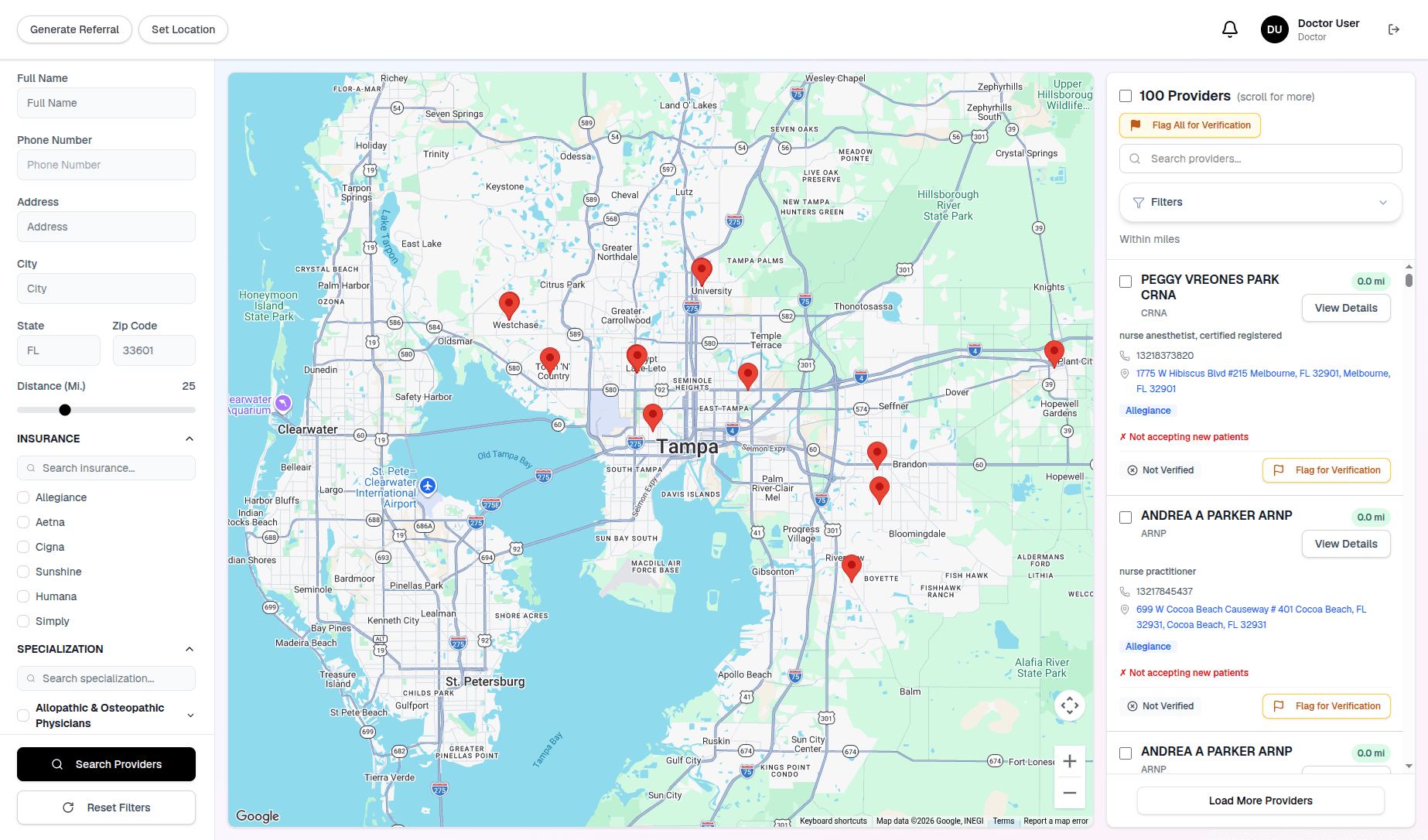Image resolution: width=1428 pixels, height=840 pixels.
Task: Click the Search insurance field
Action: coord(106,468)
